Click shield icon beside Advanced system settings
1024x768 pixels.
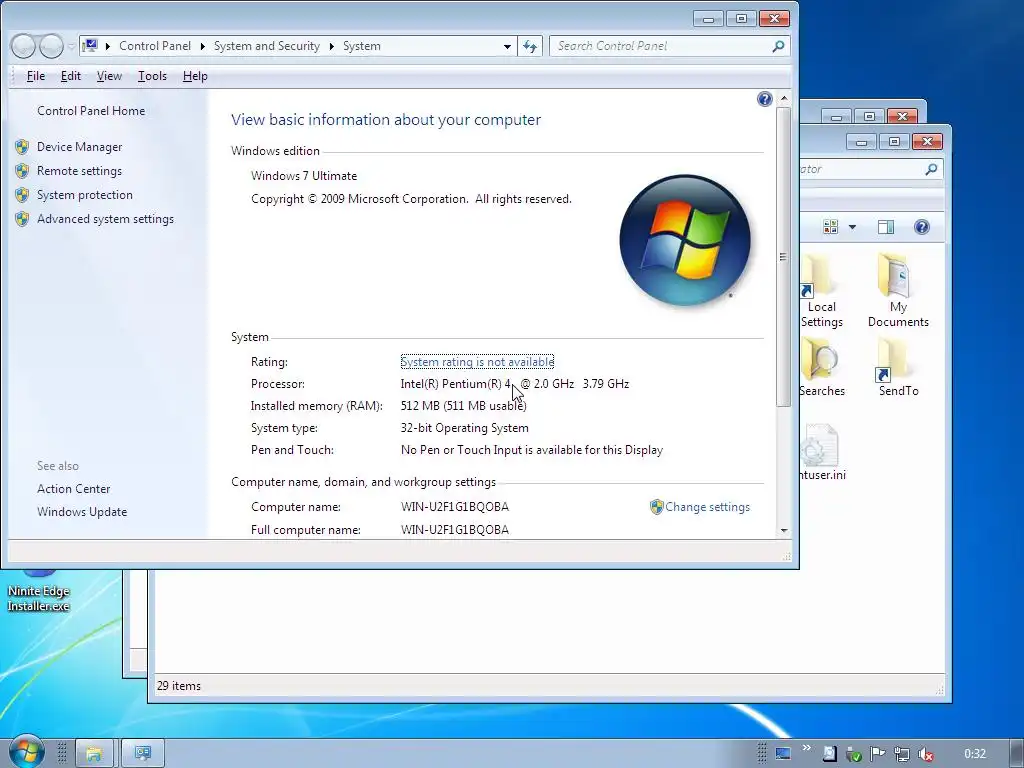coord(22,219)
